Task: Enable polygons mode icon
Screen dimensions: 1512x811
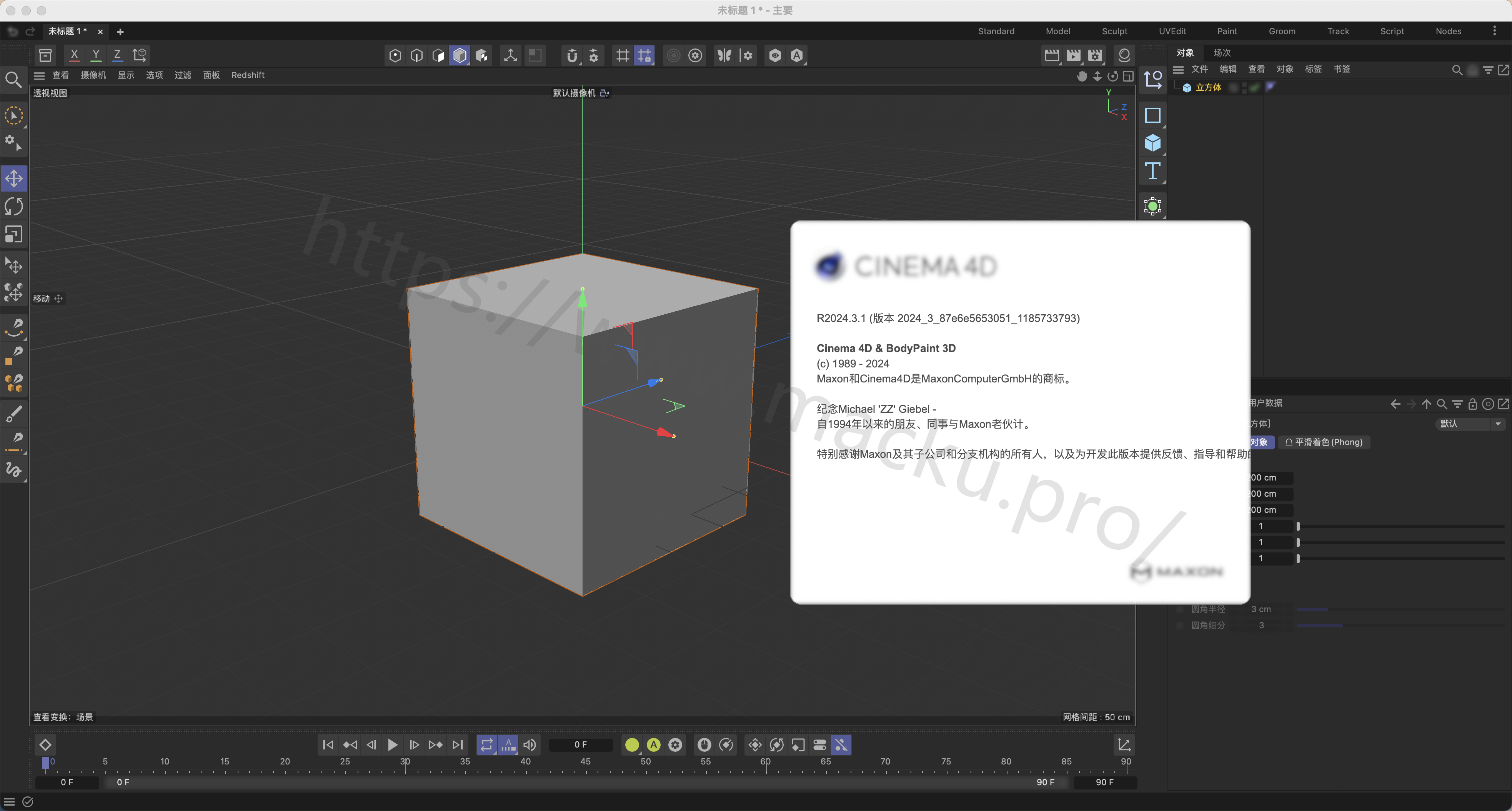Action: [438, 55]
